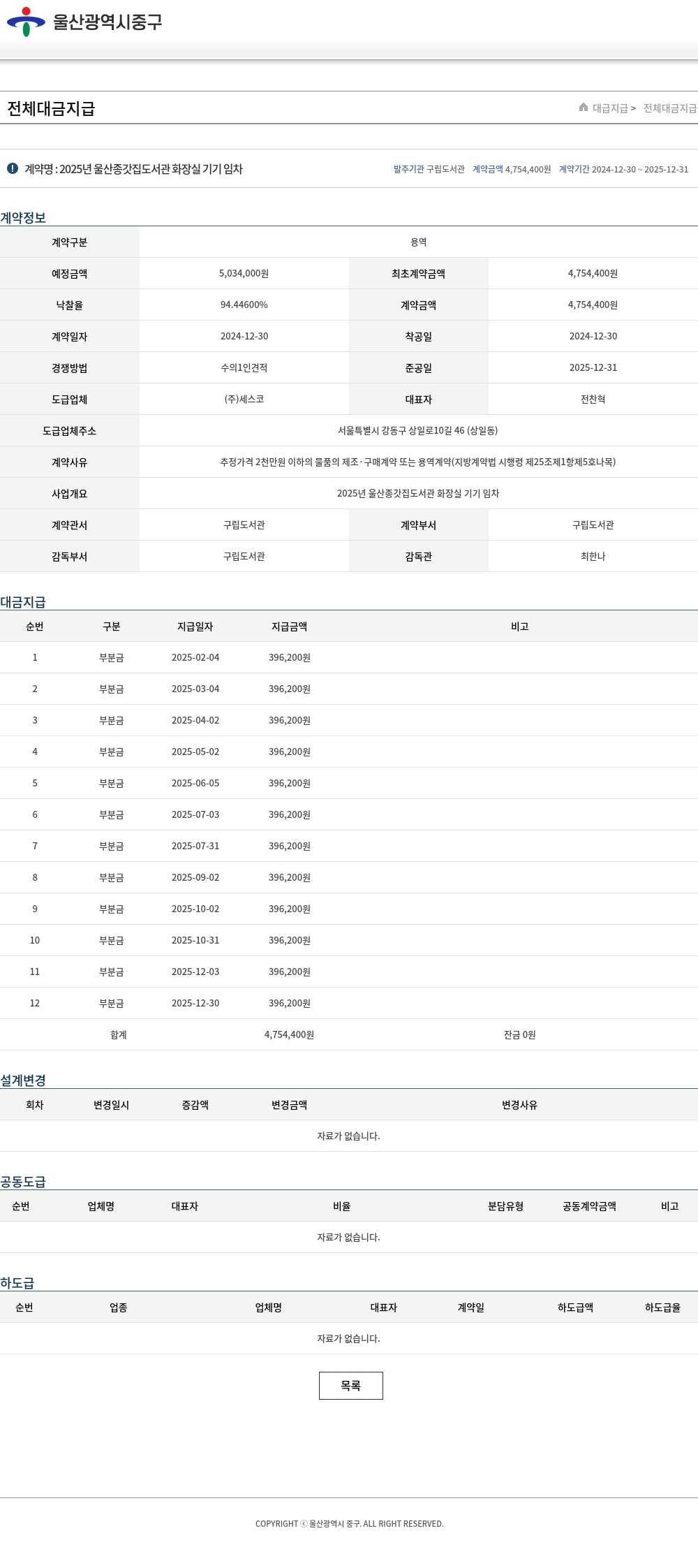Open the 대금지급 breadcrumb link
The height and width of the screenshot is (1568, 698).
coord(610,108)
